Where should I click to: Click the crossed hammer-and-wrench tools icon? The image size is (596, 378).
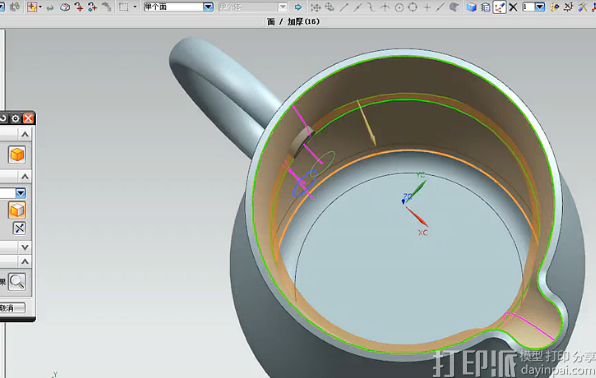[x=582, y=7]
